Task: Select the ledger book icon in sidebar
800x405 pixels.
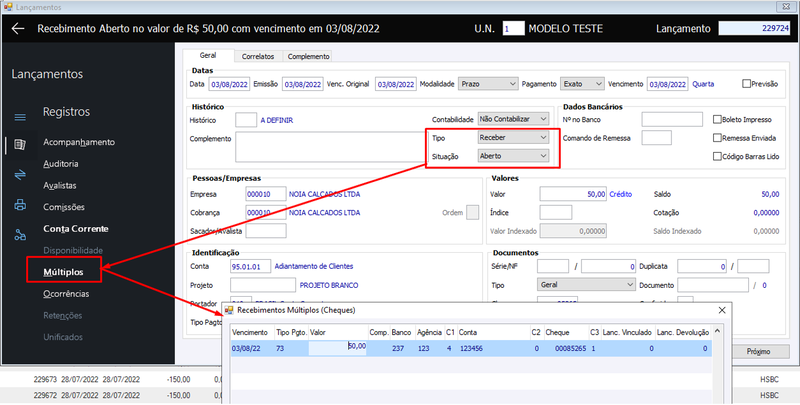Action: (x=20, y=145)
